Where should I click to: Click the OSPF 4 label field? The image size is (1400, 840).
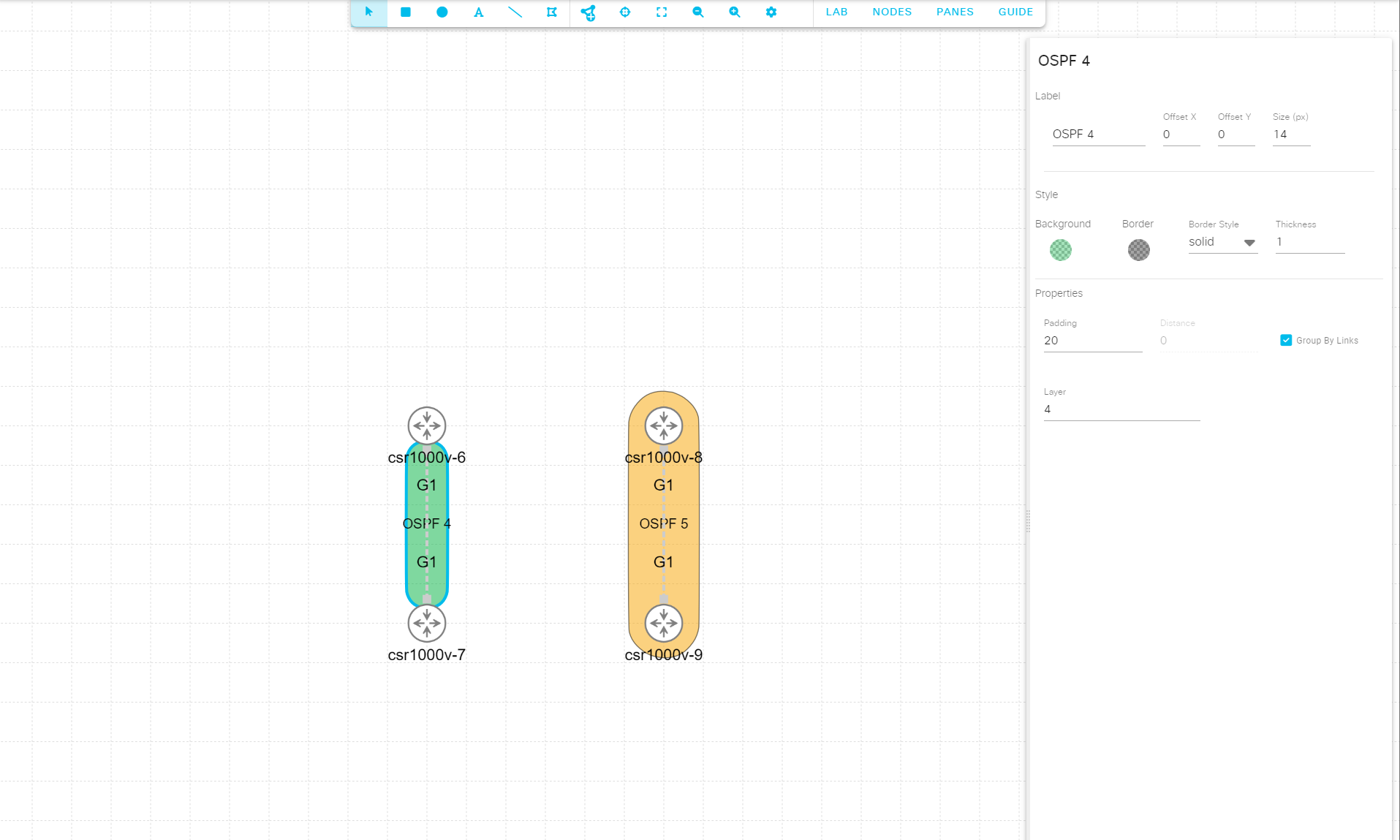click(1097, 134)
